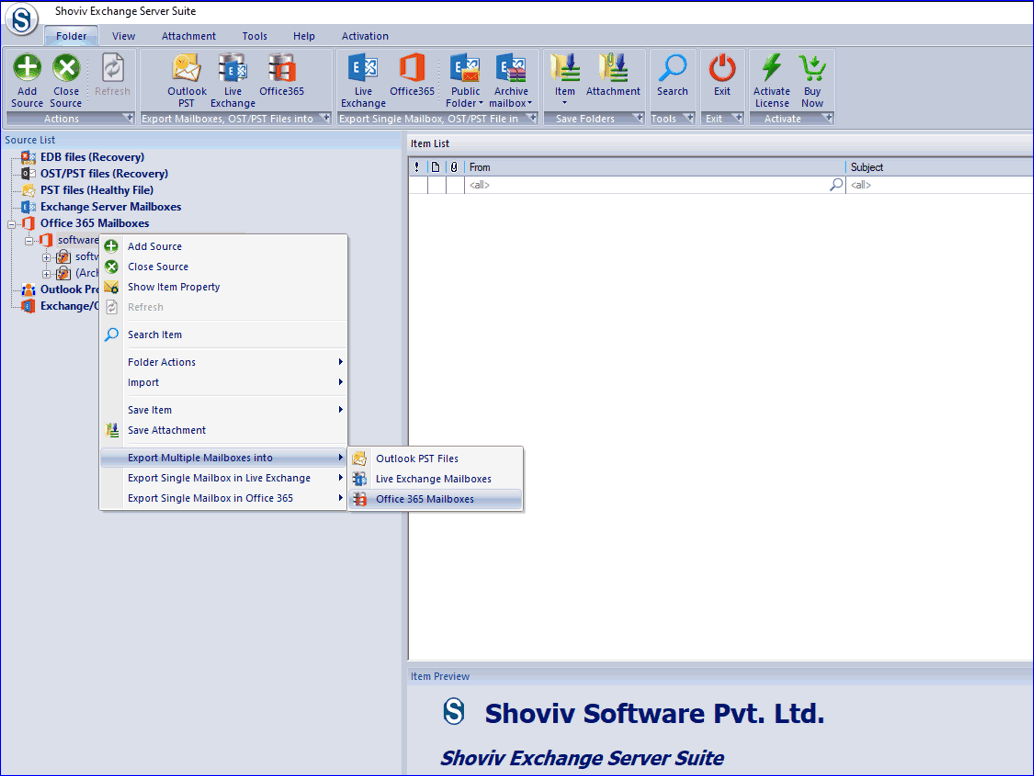Choose Live Exchange Mailboxes in submenu
The image size is (1034, 776).
tap(436, 479)
